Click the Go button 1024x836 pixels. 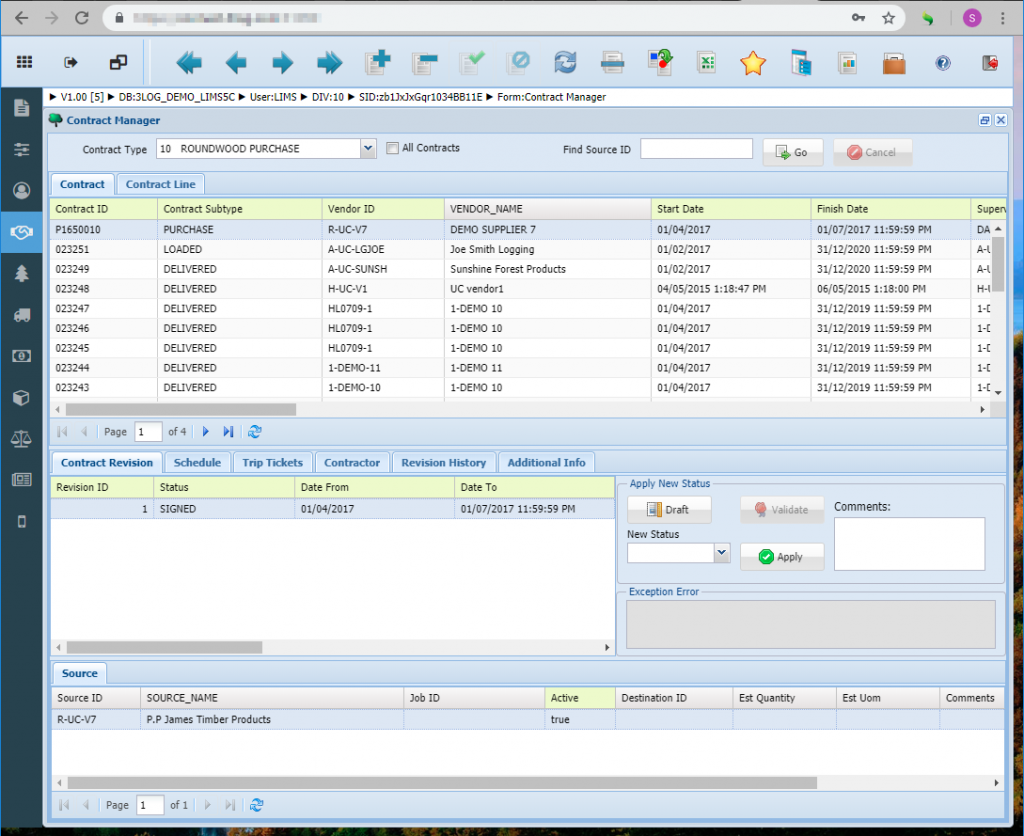click(793, 151)
